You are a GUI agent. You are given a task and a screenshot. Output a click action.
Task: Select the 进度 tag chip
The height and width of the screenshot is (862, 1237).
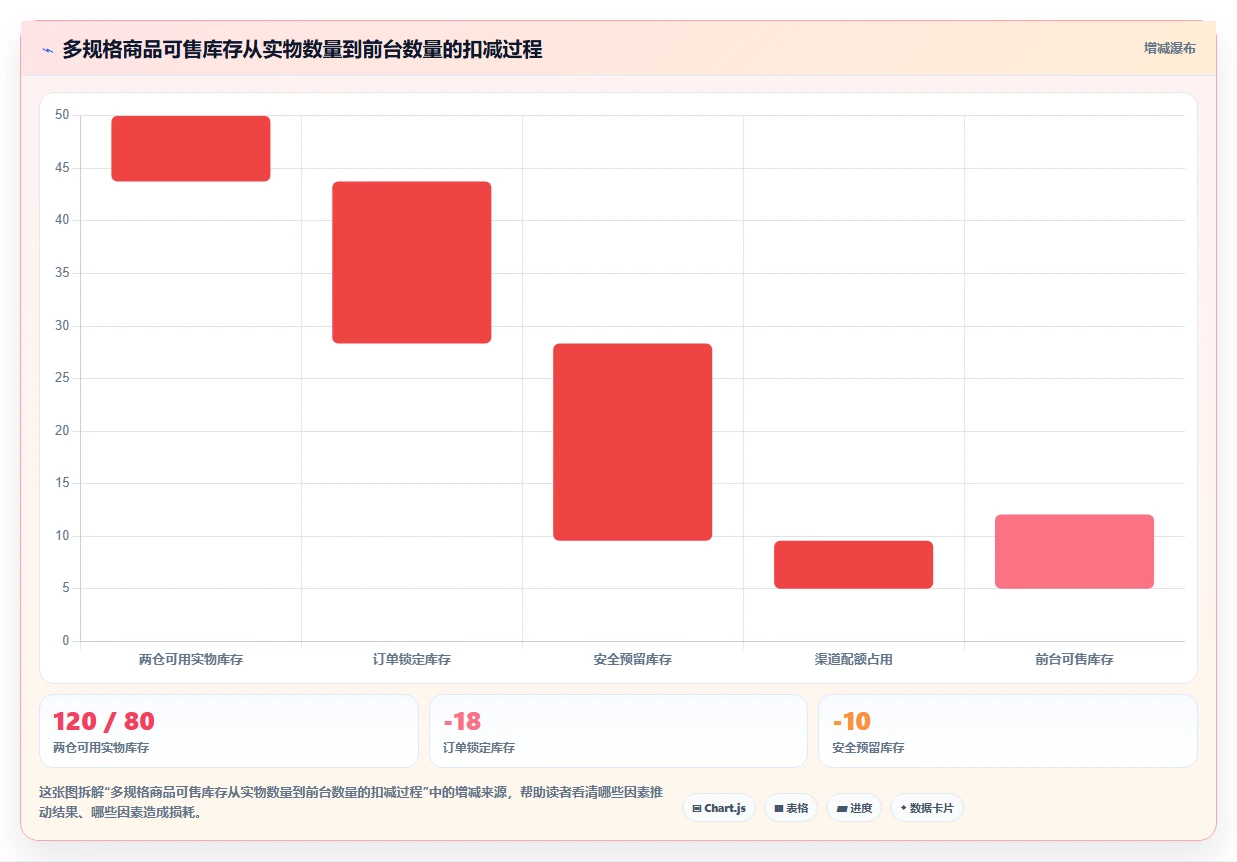(854, 808)
